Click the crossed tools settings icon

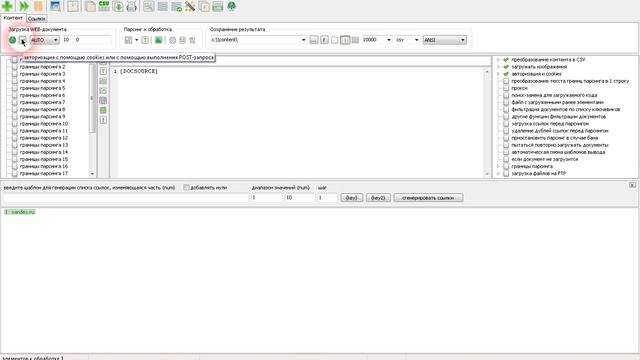tap(190, 6)
